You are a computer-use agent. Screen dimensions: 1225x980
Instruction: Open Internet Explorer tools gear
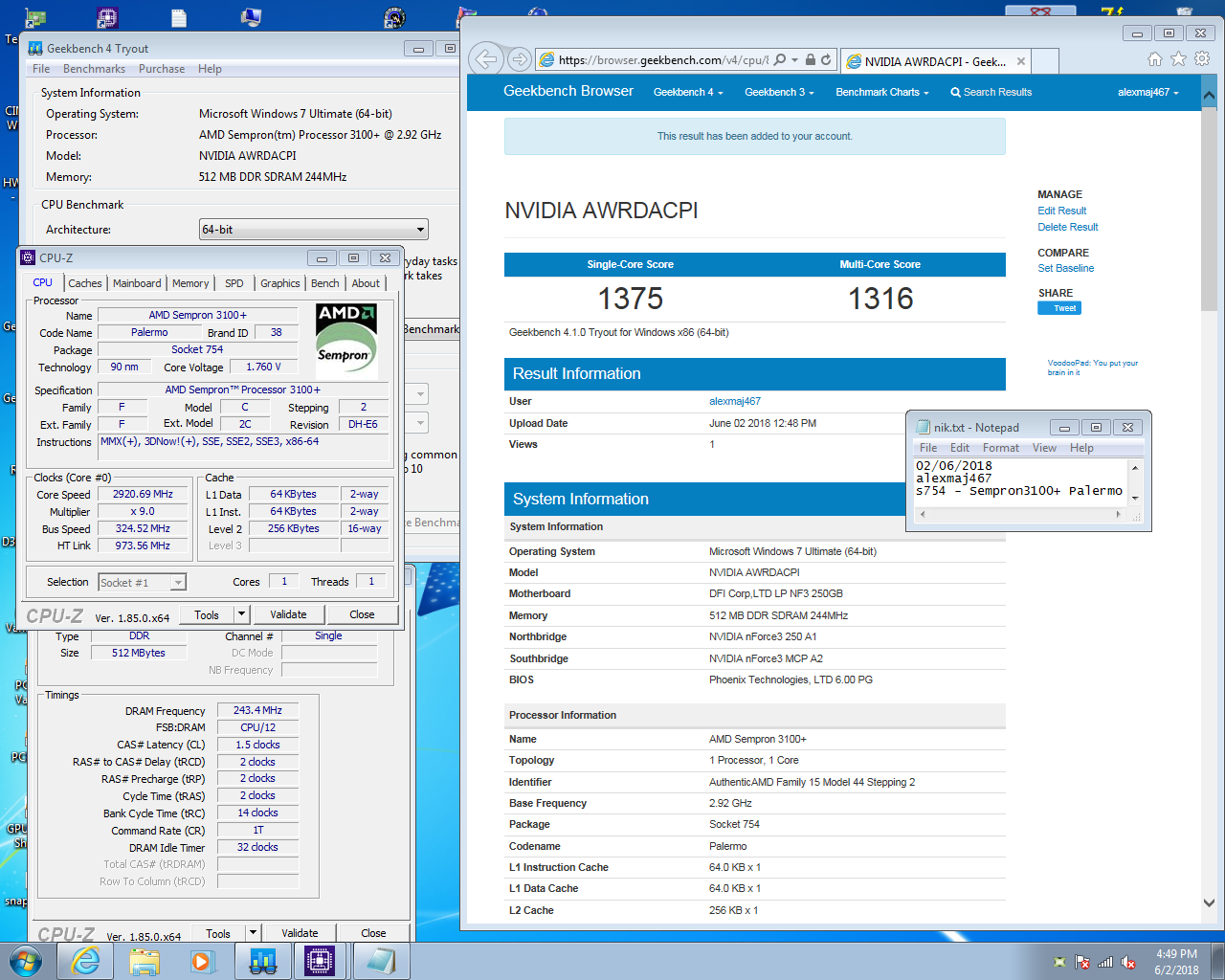click(1202, 59)
